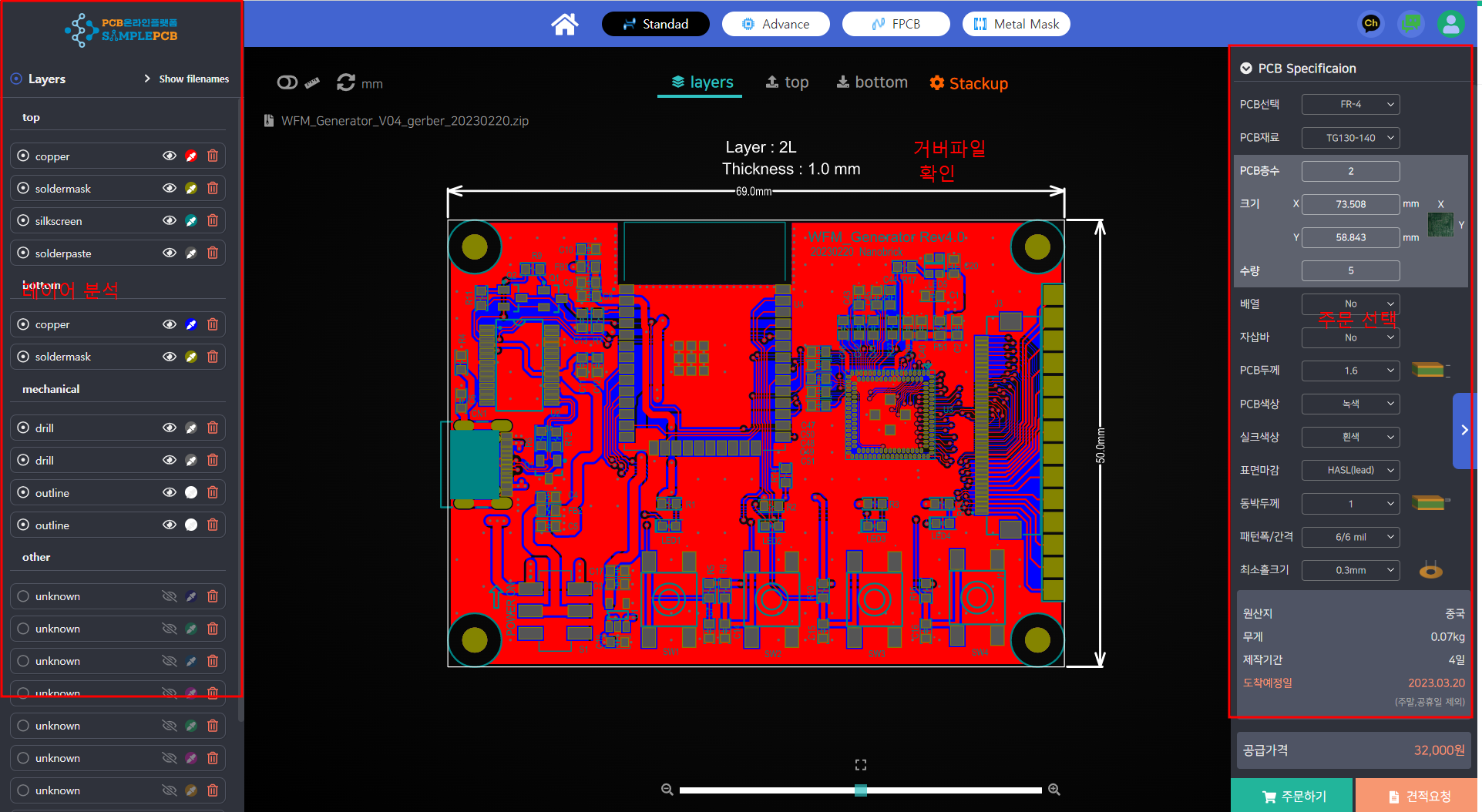Delete the silkscreen layer with trash icon
The height and width of the screenshot is (812, 1482).
coord(213,220)
